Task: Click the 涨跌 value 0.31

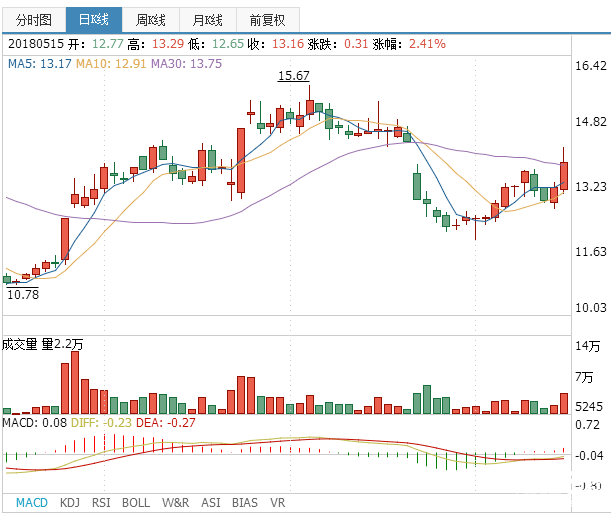Action: (356, 44)
